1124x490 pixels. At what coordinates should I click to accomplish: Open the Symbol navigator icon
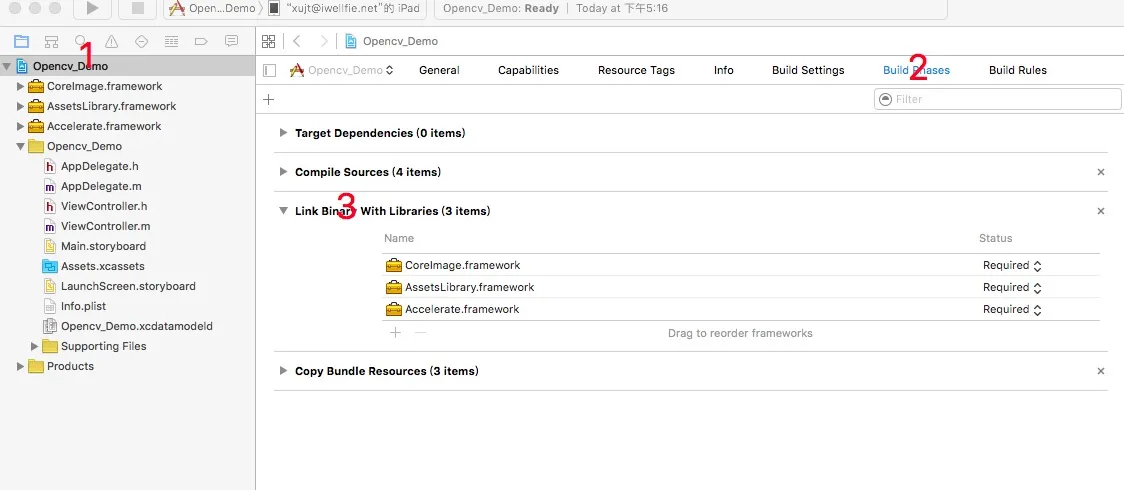[x=51, y=41]
